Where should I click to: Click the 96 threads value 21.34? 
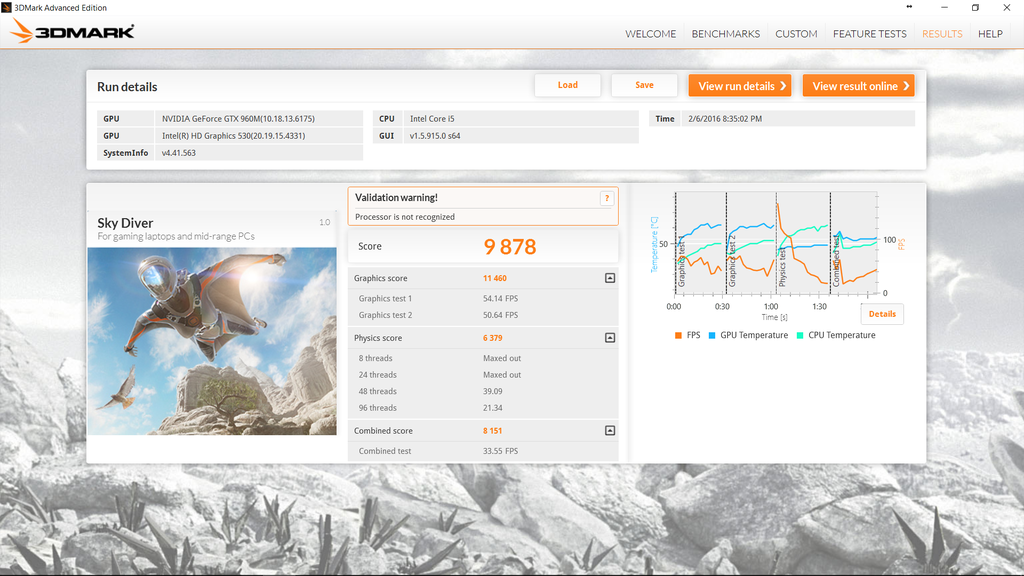tap(493, 408)
